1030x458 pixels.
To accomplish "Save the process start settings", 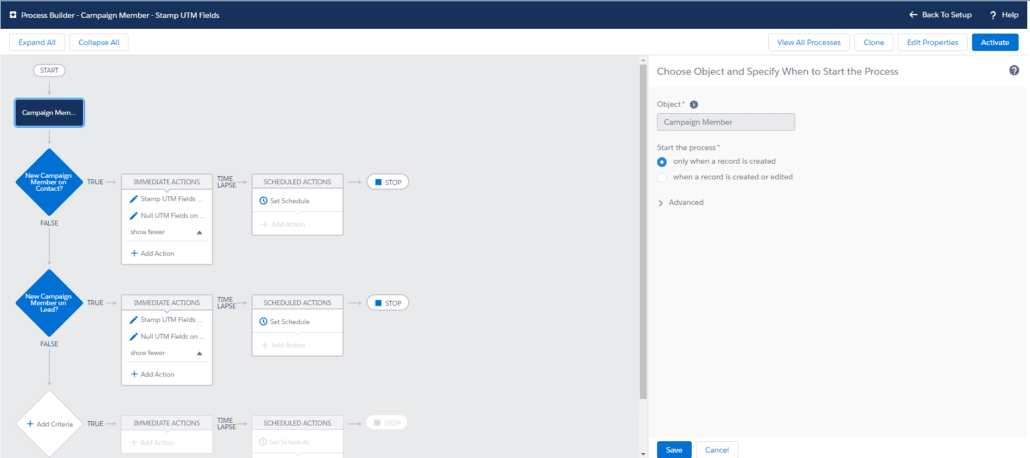I will (x=673, y=450).
